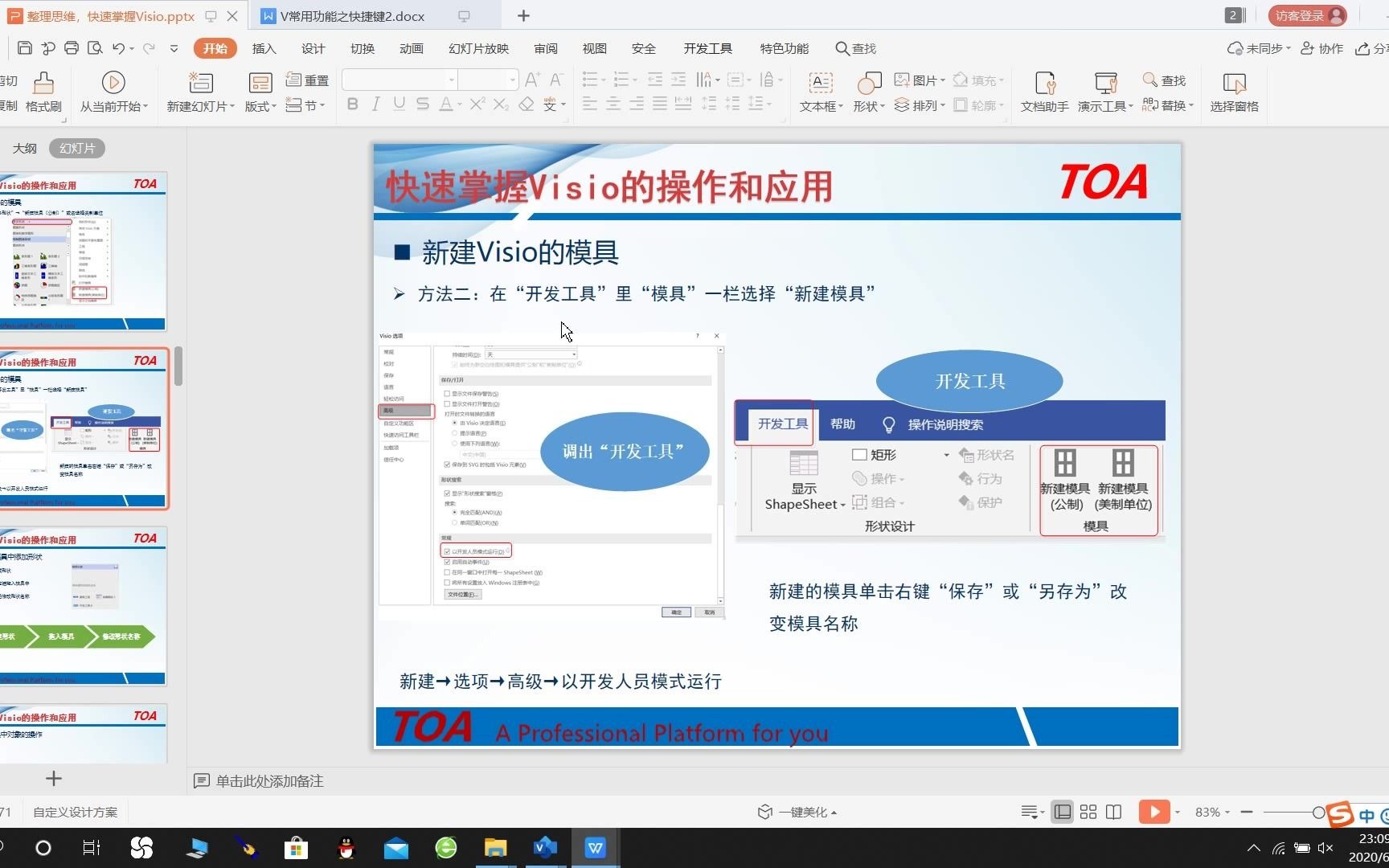Click Replace (替换) in ribbon
Viewport: 1389px width, 868px height.
point(1168,105)
